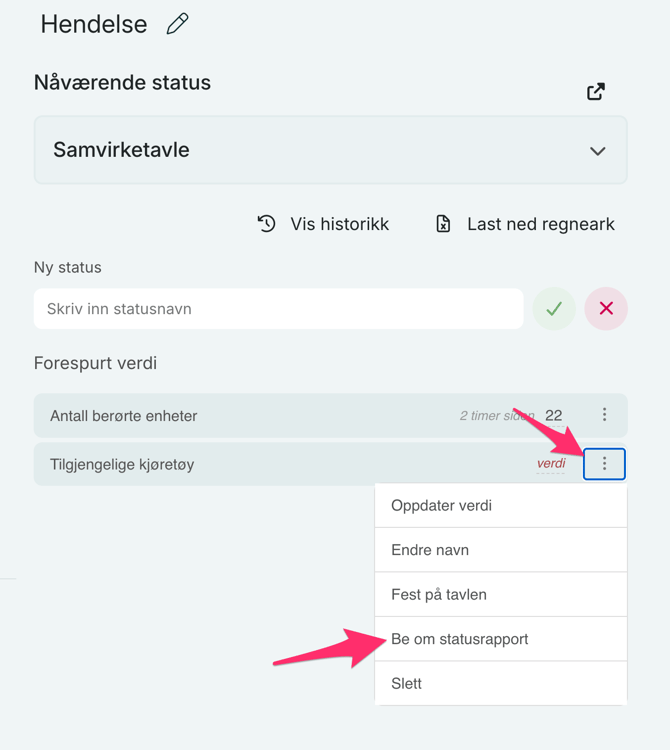The width and height of the screenshot is (670, 750).
Task: Cancel new status with red X
Action: [x=606, y=309]
